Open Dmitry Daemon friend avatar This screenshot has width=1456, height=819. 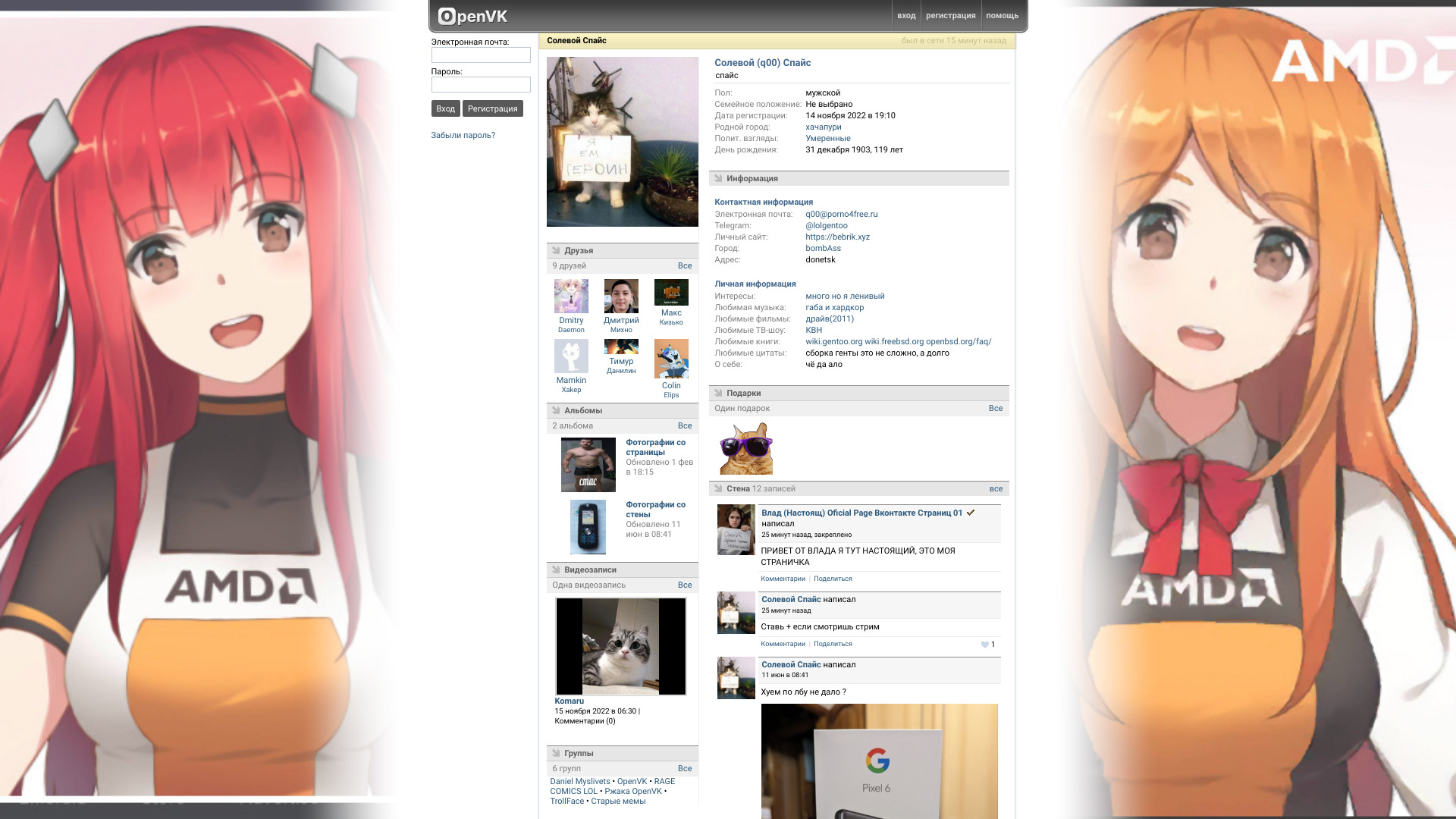[x=571, y=296]
